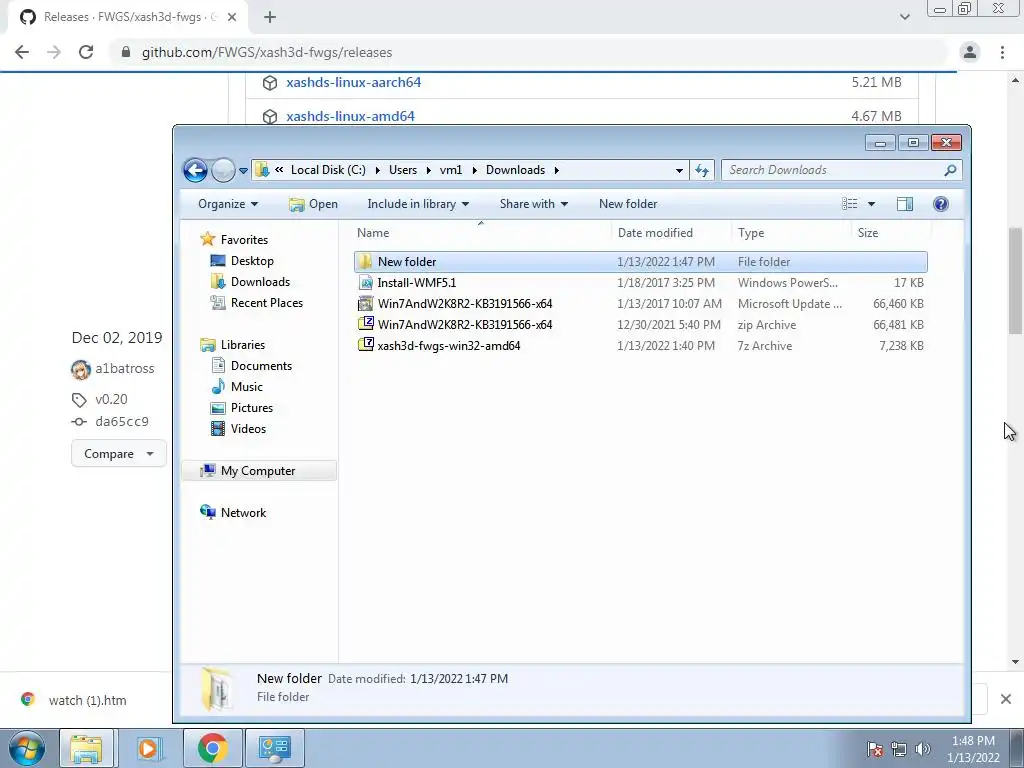Open Chrome profile icon
The image size is (1024, 768).
970,52
